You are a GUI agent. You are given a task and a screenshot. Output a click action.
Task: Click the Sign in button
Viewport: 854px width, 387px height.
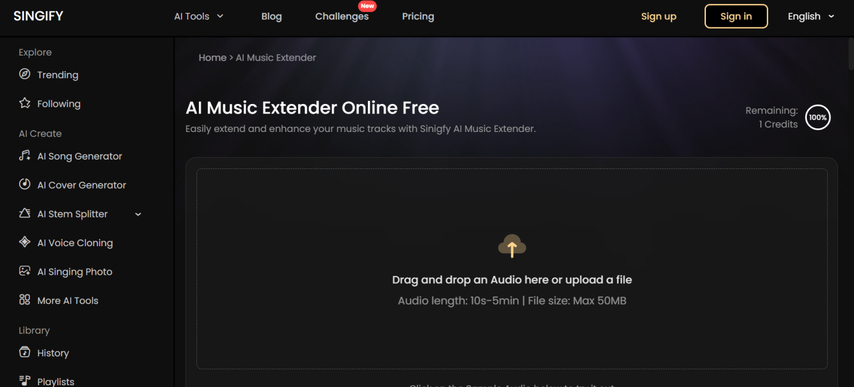point(736,16)
